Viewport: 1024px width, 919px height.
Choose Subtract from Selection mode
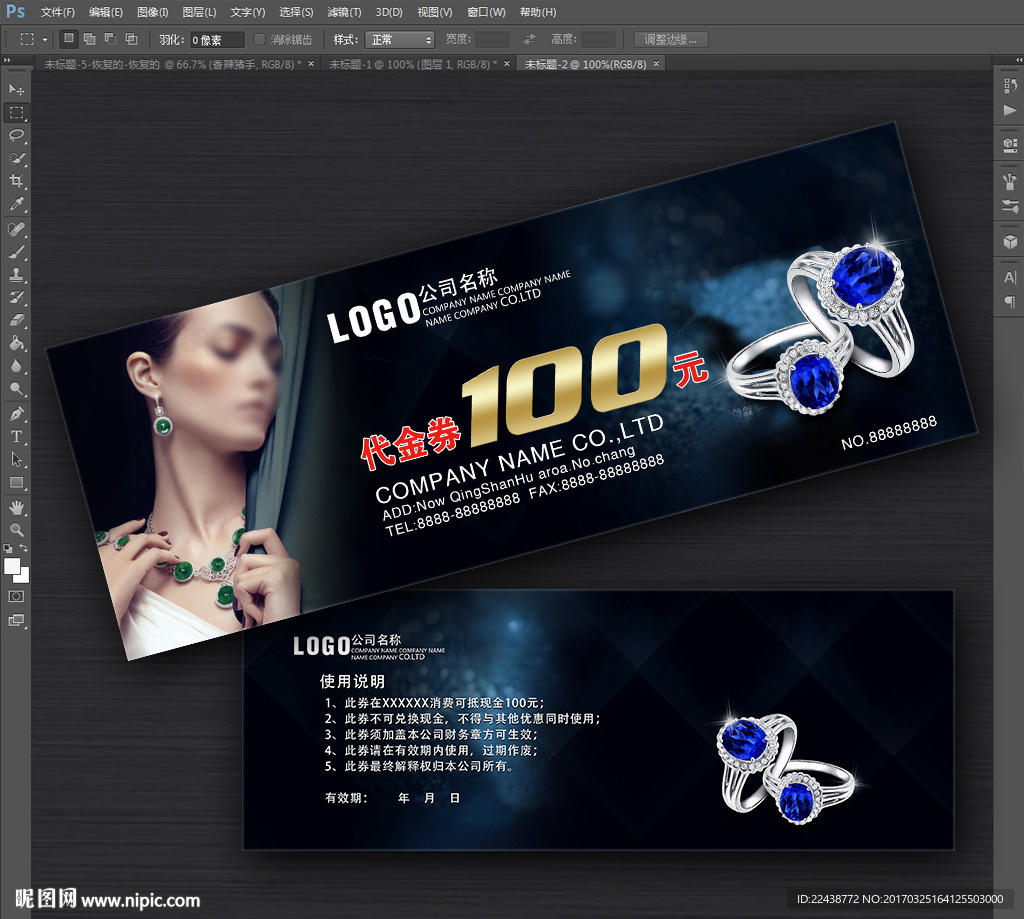coord(110,39)
